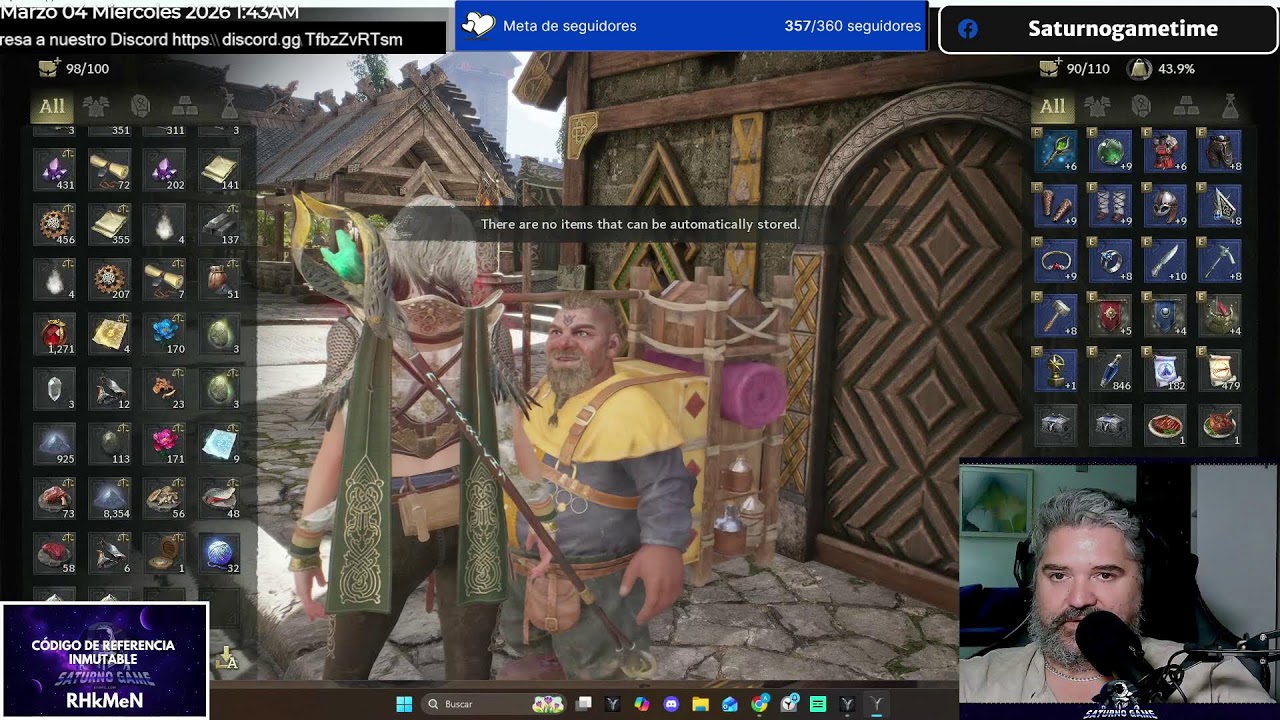Image resolution: width=1280 pixels, height=720 pixels.
Task: Select the roast meat food item in inventory
Action: [1220, 424]
